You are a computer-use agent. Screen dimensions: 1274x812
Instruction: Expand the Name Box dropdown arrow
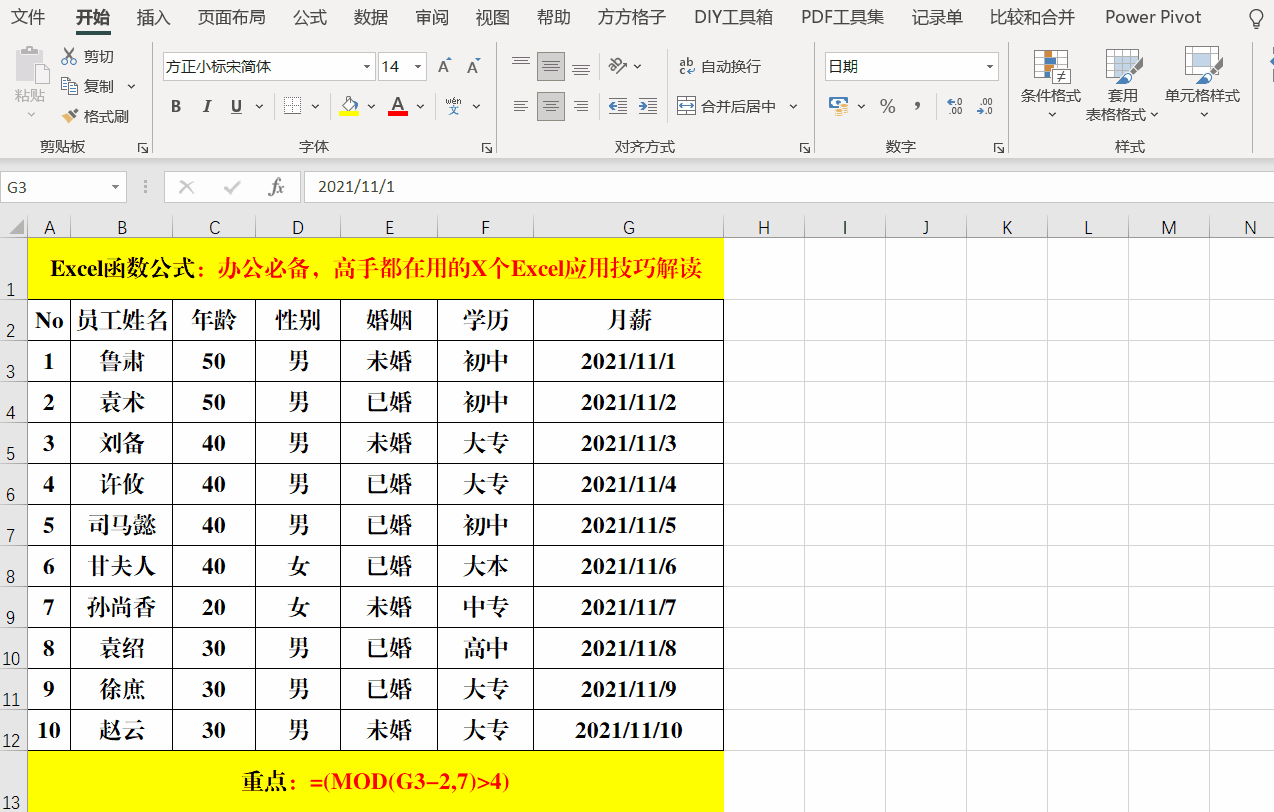point(116,187)
